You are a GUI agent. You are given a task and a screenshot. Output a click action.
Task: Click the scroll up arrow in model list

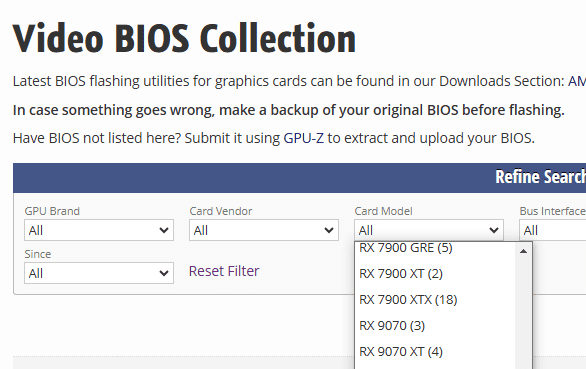(523, 251)
